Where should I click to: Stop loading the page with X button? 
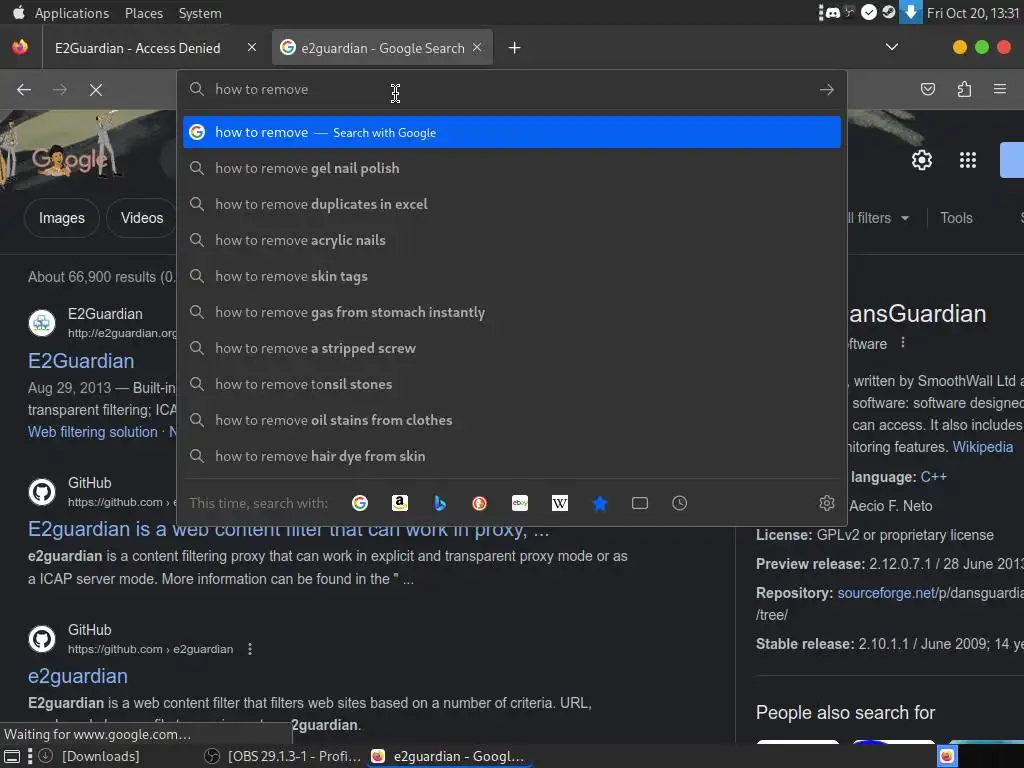tap(96, 89)
